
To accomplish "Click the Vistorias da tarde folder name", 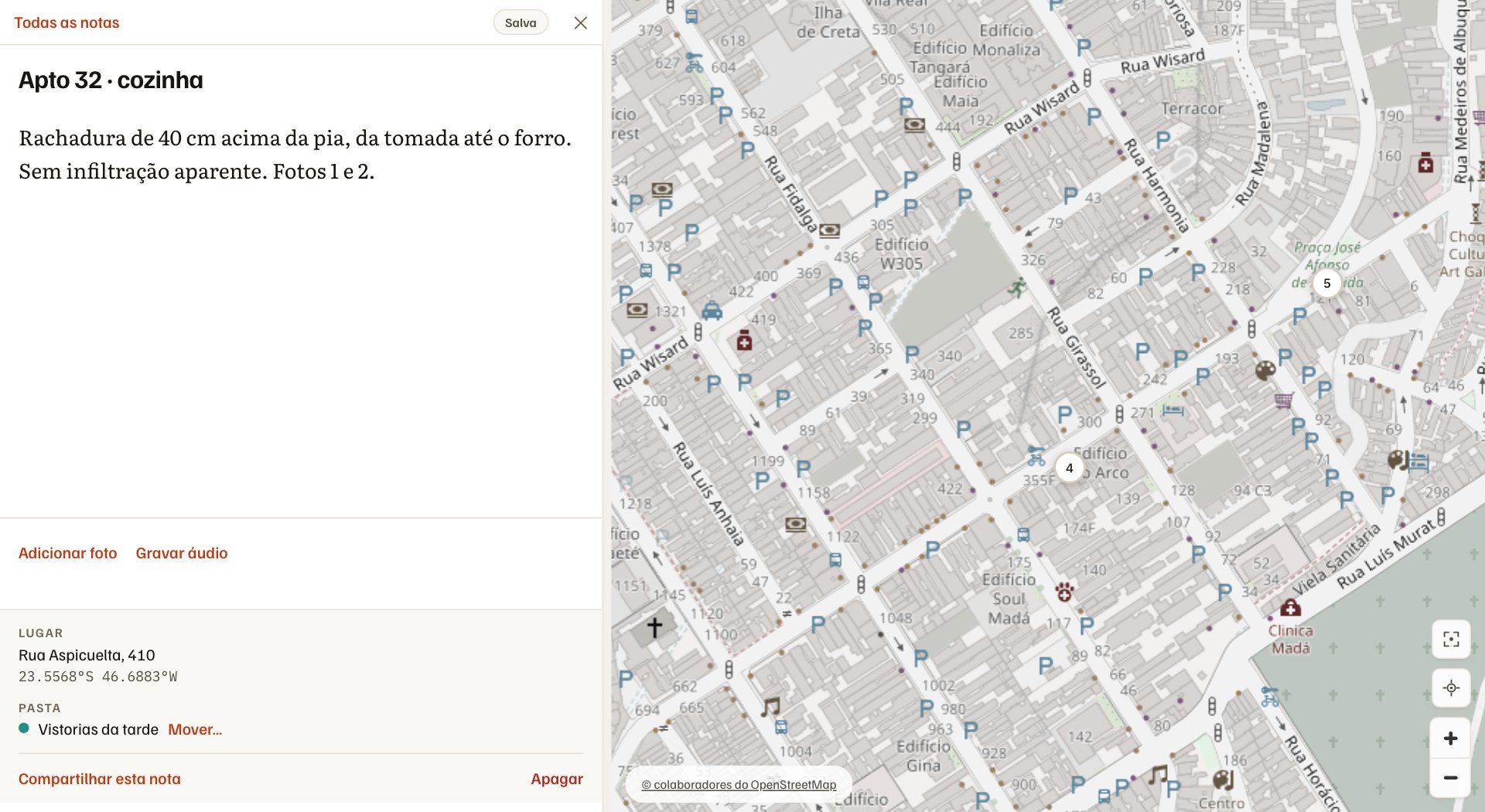I will coord(98,730).
